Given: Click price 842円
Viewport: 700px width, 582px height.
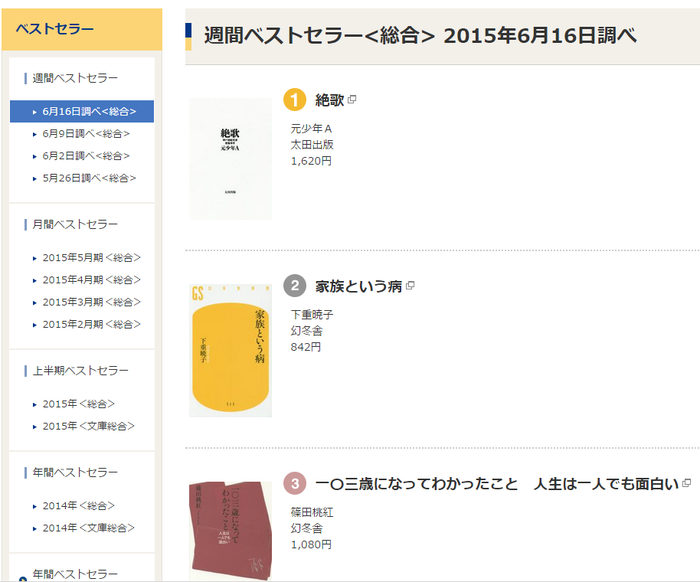Looking at the screenshot, I should 306,347.
